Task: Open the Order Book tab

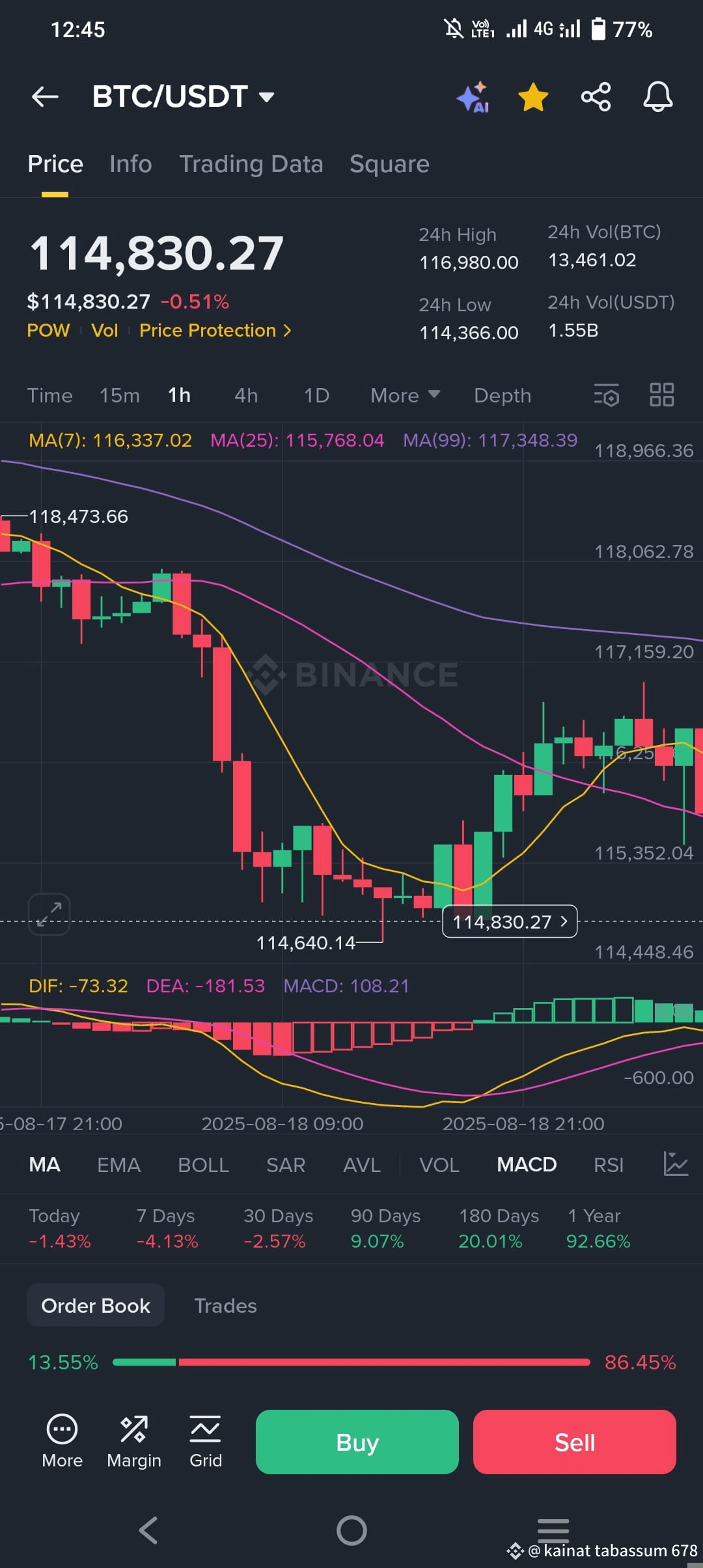Action: click(96, 1305)
